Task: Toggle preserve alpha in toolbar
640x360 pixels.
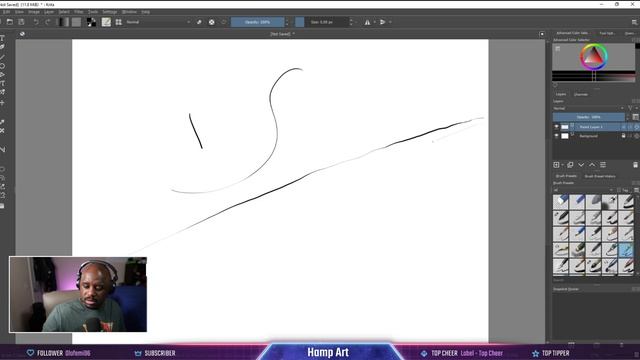Action: pos(211,22)
